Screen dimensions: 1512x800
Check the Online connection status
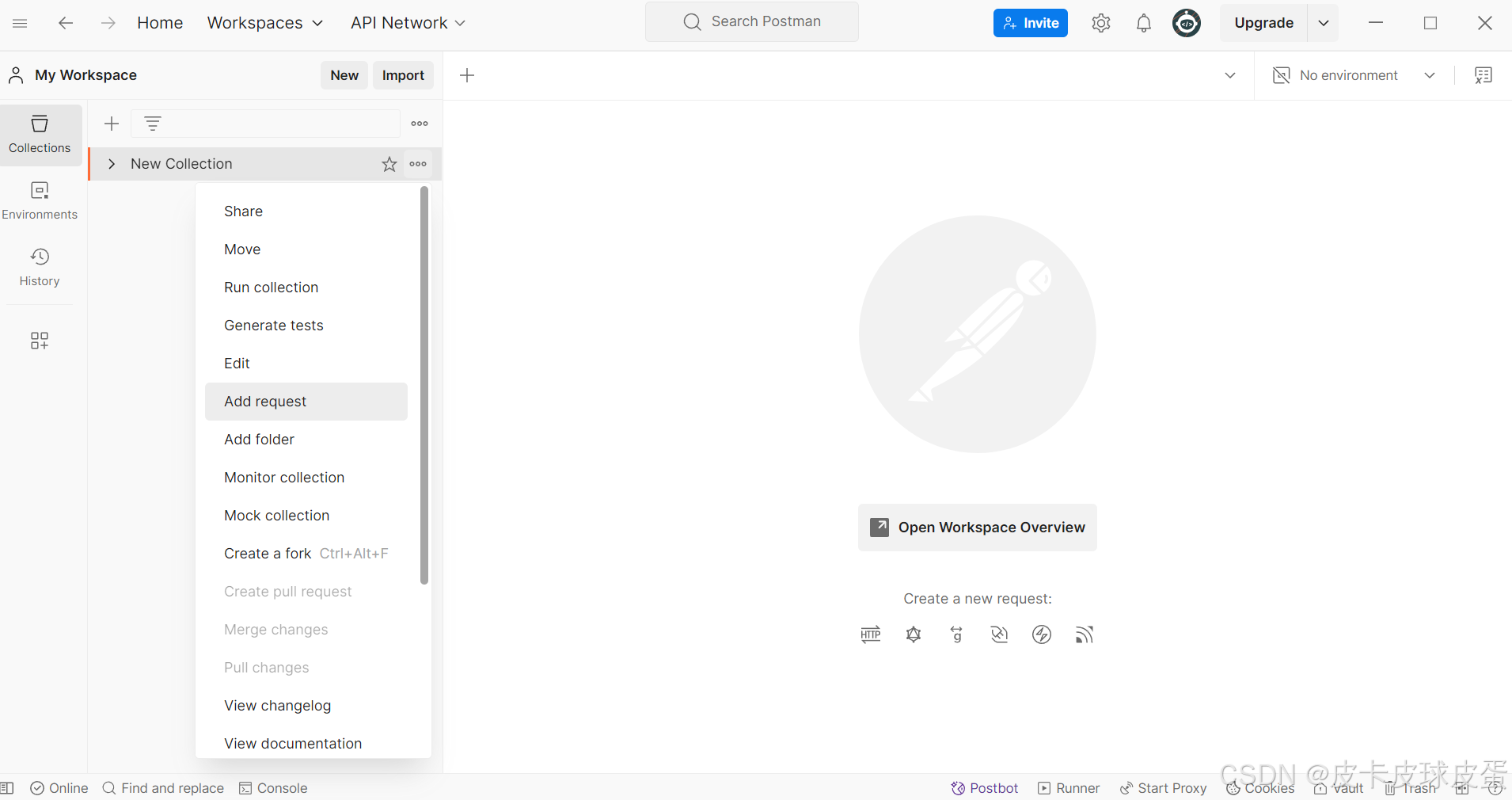pos(59,788)
